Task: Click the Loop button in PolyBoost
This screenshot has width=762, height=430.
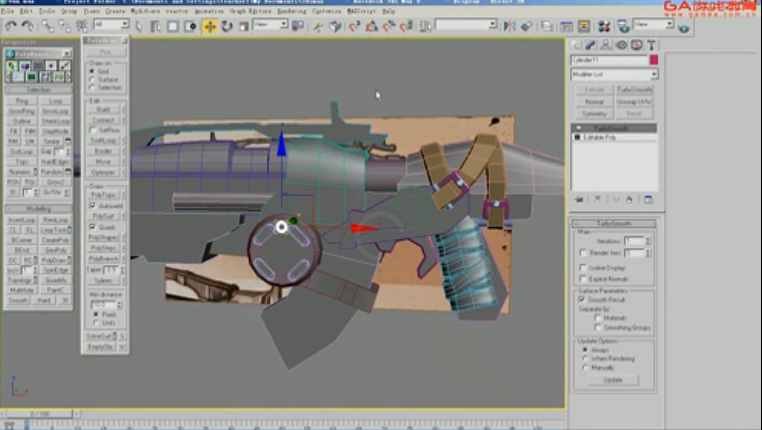Action: coord(55,101)
